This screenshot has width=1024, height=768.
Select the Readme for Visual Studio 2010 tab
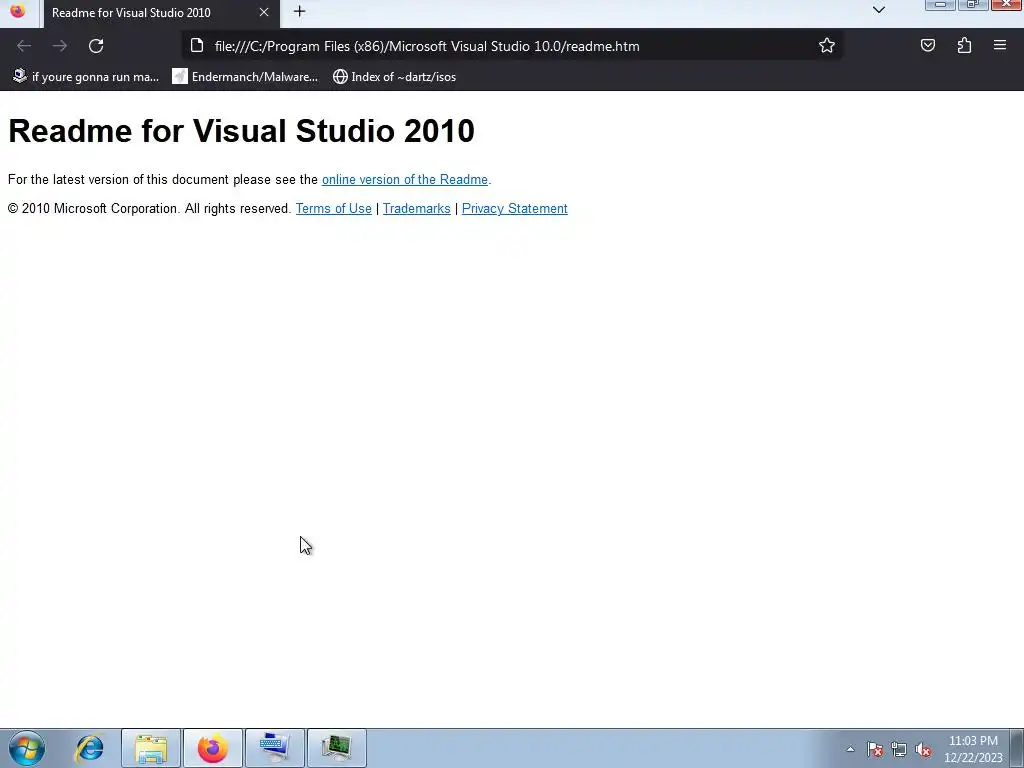point(162,13)
